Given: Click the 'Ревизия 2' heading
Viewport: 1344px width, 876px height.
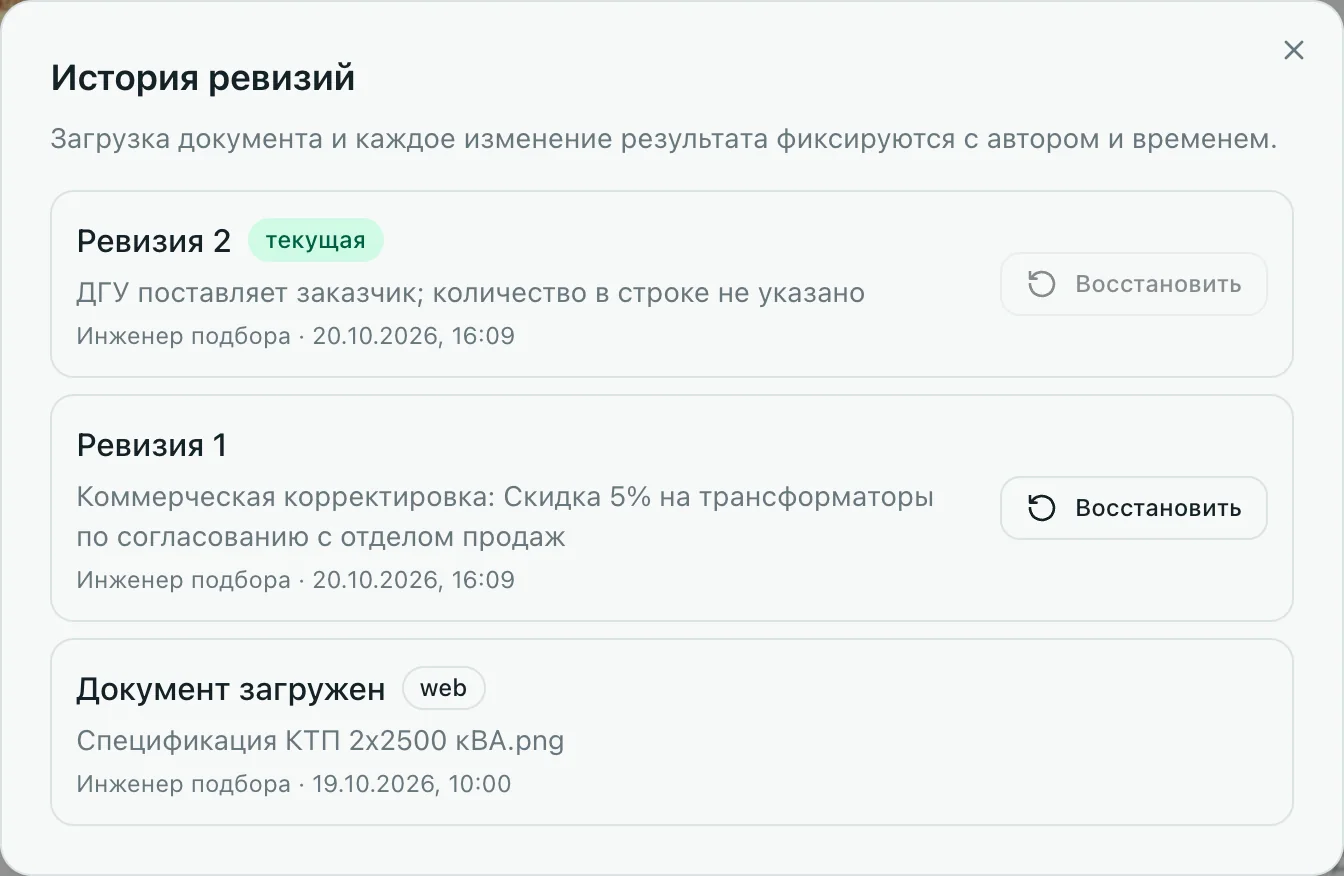Looking at the screenshot, I should pos(154,241).
